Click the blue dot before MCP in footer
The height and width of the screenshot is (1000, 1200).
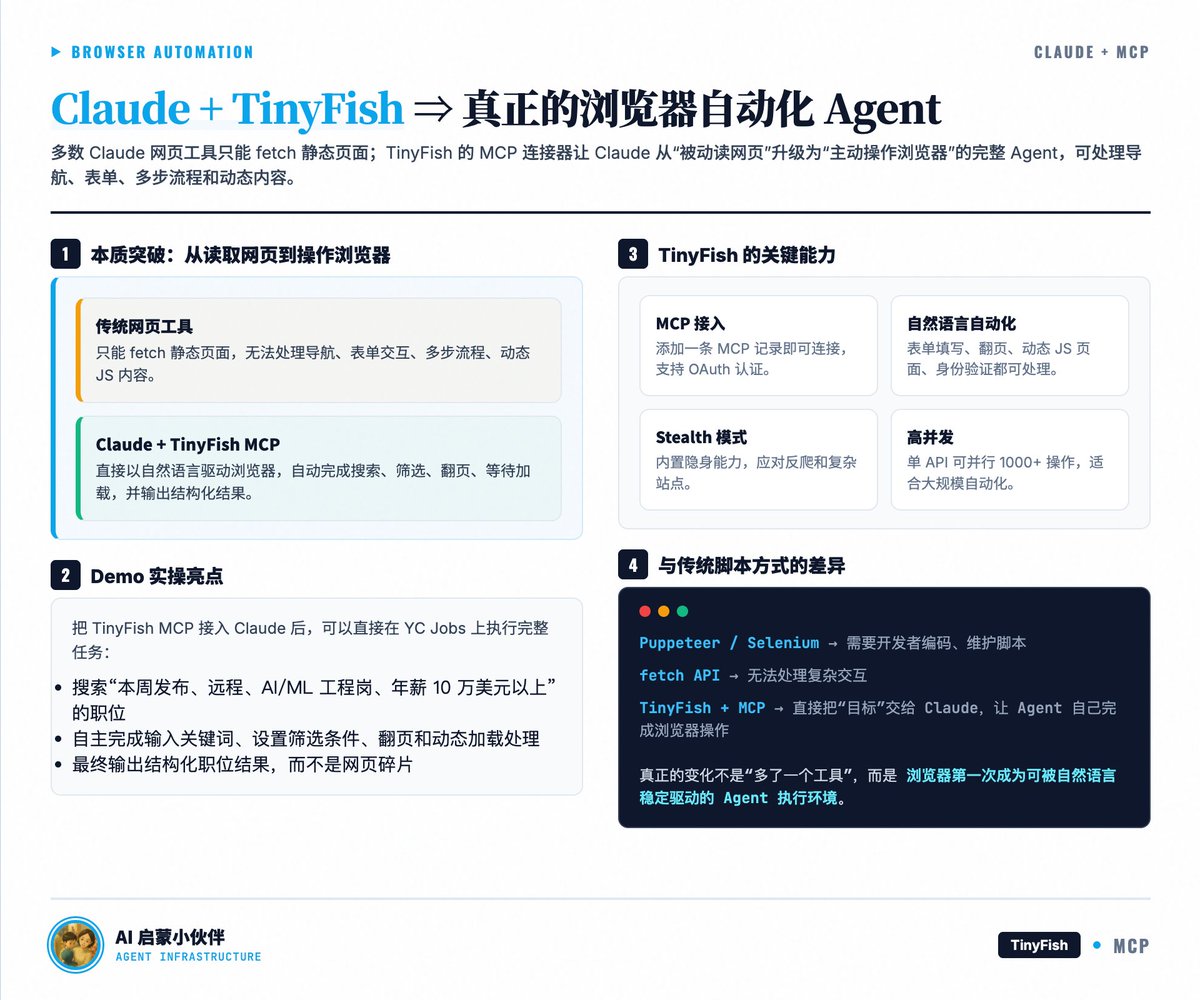pyautogui.click(x=1097, y=945)
